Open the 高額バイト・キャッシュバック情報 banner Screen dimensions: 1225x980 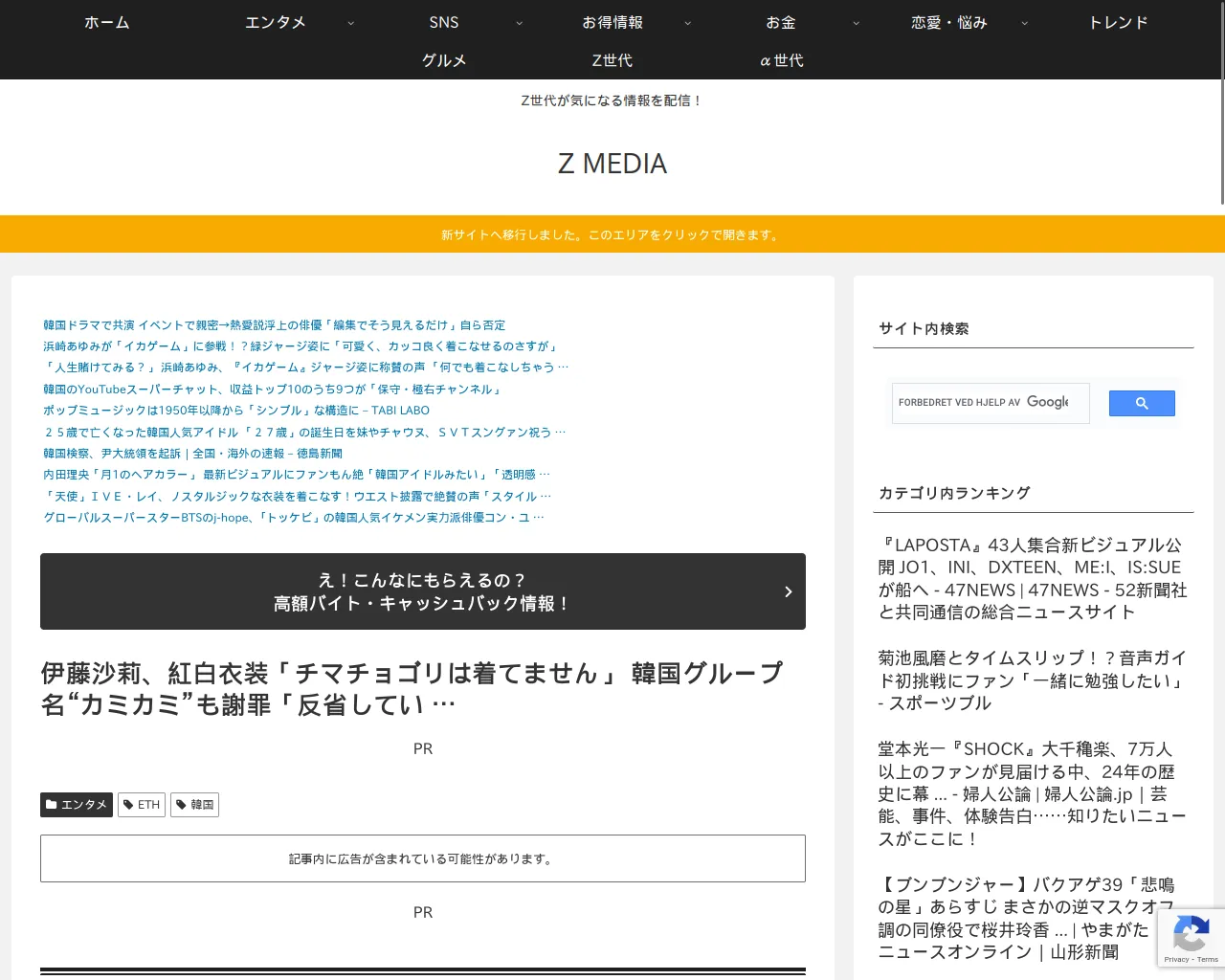tap(423, 591)
